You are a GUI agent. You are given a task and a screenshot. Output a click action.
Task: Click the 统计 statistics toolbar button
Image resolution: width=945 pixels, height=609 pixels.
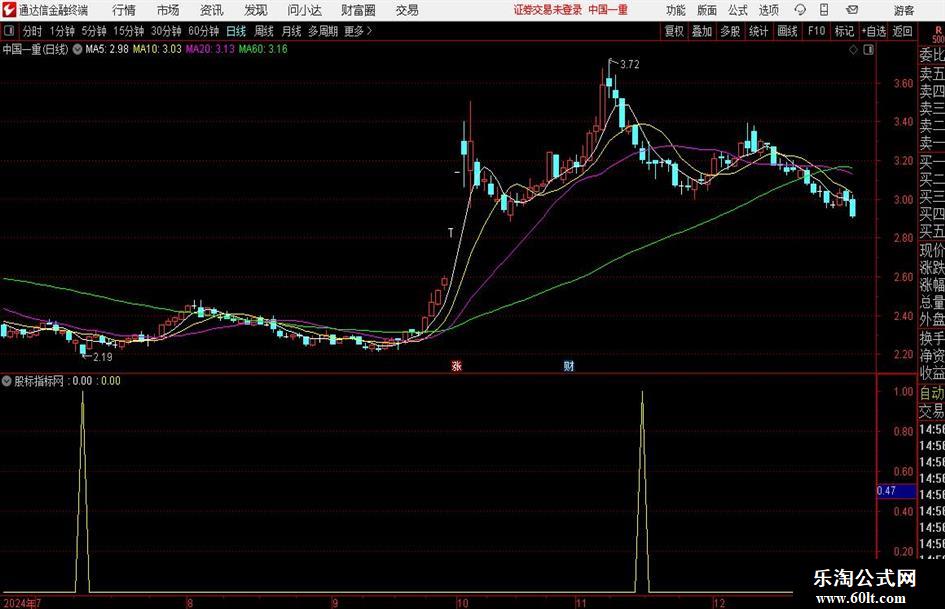point(758,31)
